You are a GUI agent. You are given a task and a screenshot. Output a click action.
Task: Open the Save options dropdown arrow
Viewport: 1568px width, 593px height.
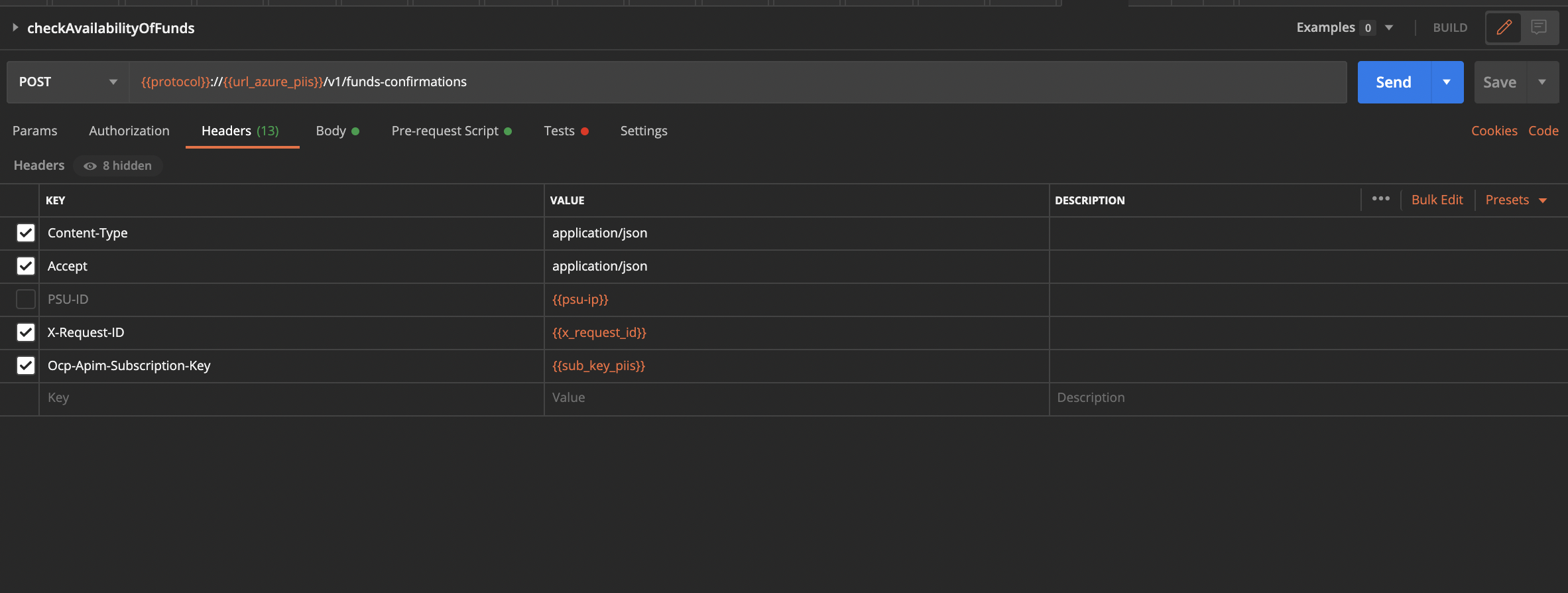pos(1542,82)
